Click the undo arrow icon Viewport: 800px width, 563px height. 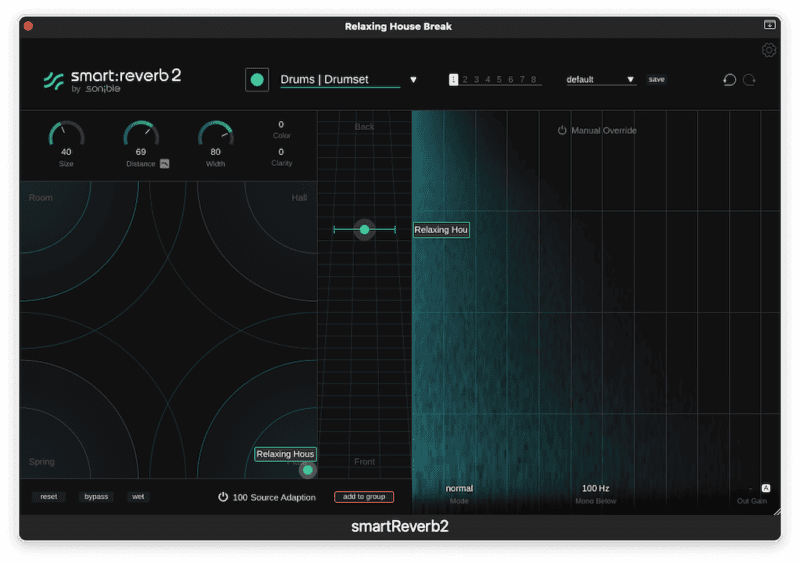(x=730, y=80)
